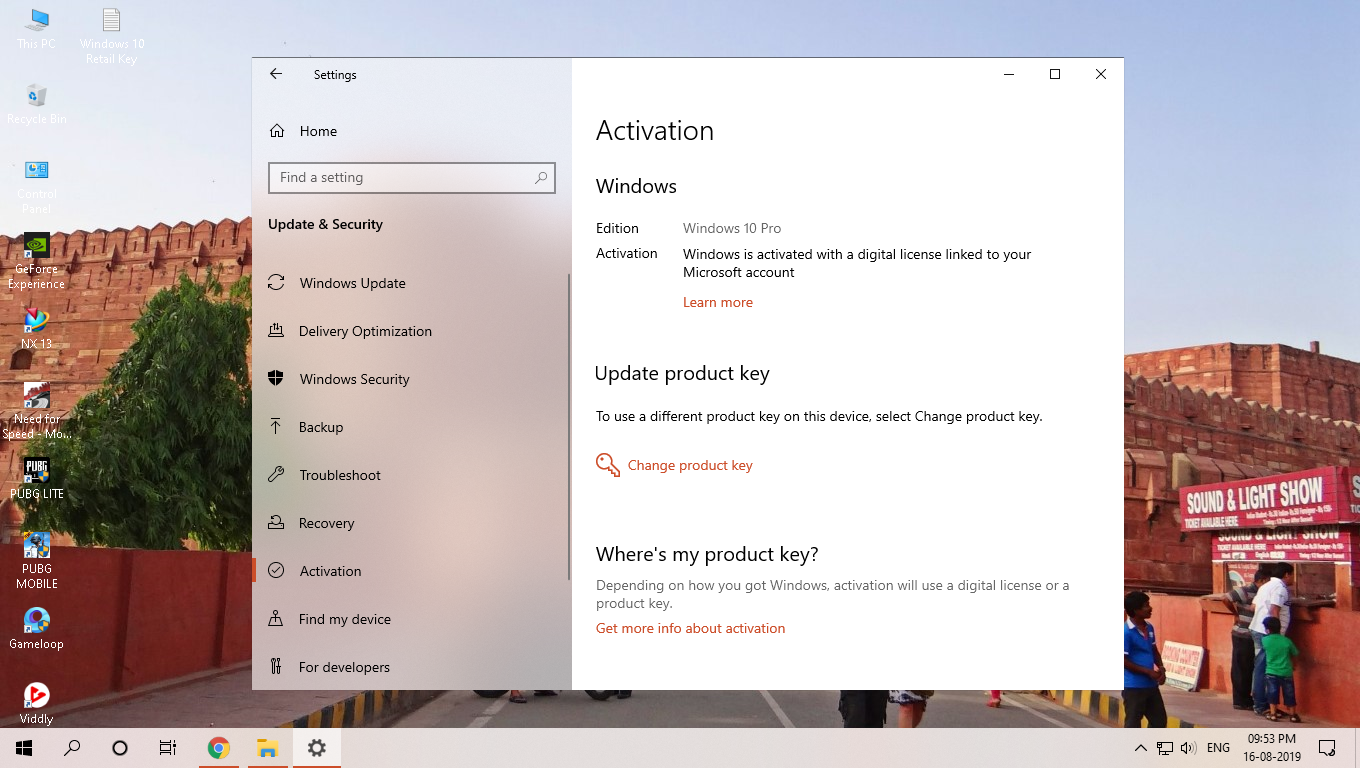Open Google Chrome from the taskbar
The image size is (1360, 768).
(x=219, y=748)
